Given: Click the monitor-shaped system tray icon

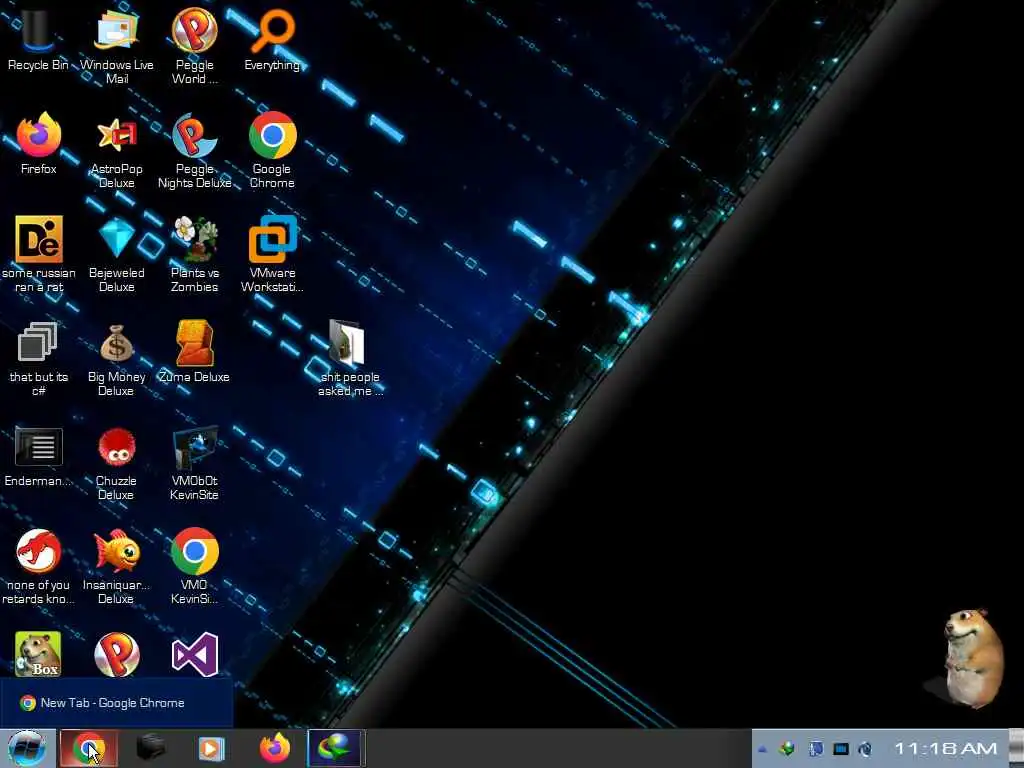Looking at the screenshot, I should [x=840, y=749].
